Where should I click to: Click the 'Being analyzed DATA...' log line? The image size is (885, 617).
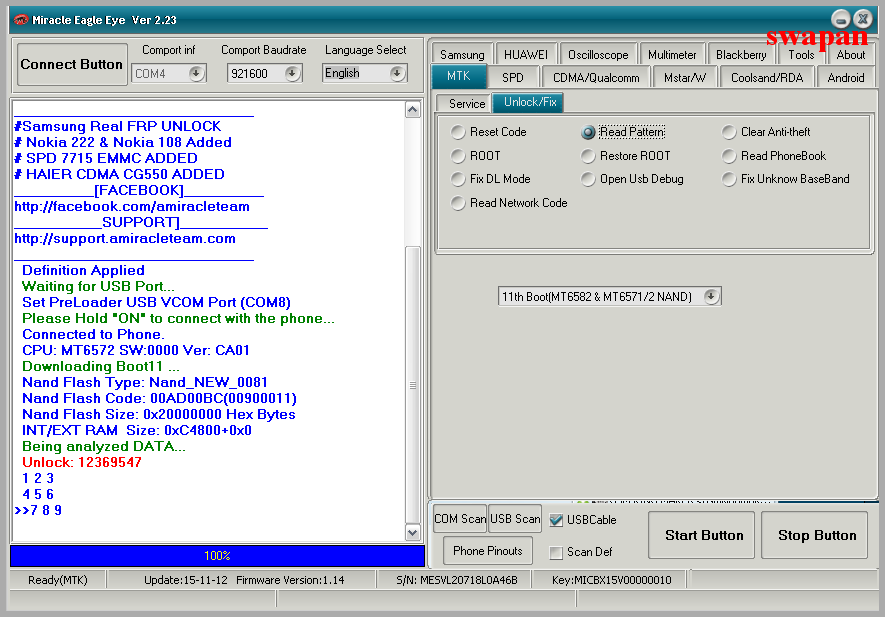click(x=104, y=447)
